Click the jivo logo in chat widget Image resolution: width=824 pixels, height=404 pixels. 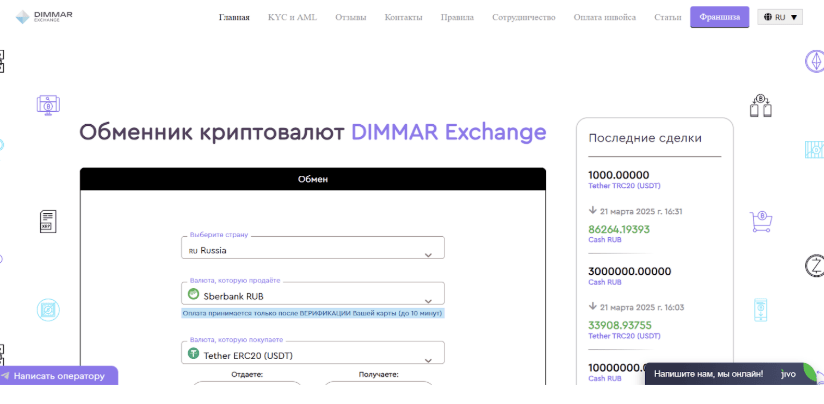(x=788, y=374)
